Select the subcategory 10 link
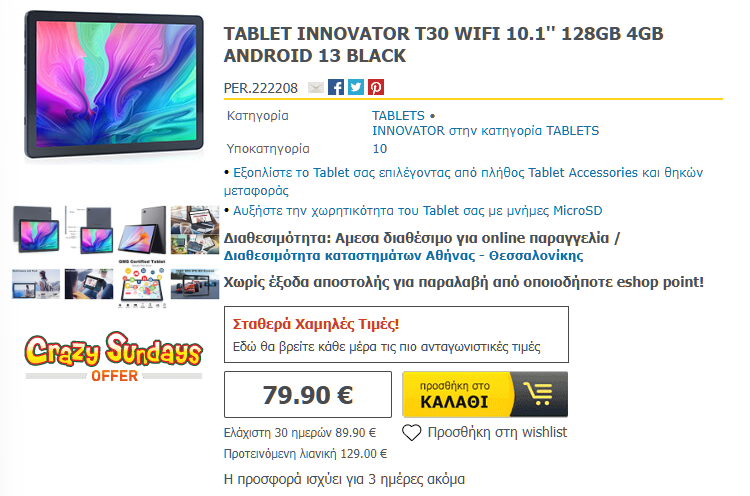This screenshot has height=496, width=750. (380, 149)
